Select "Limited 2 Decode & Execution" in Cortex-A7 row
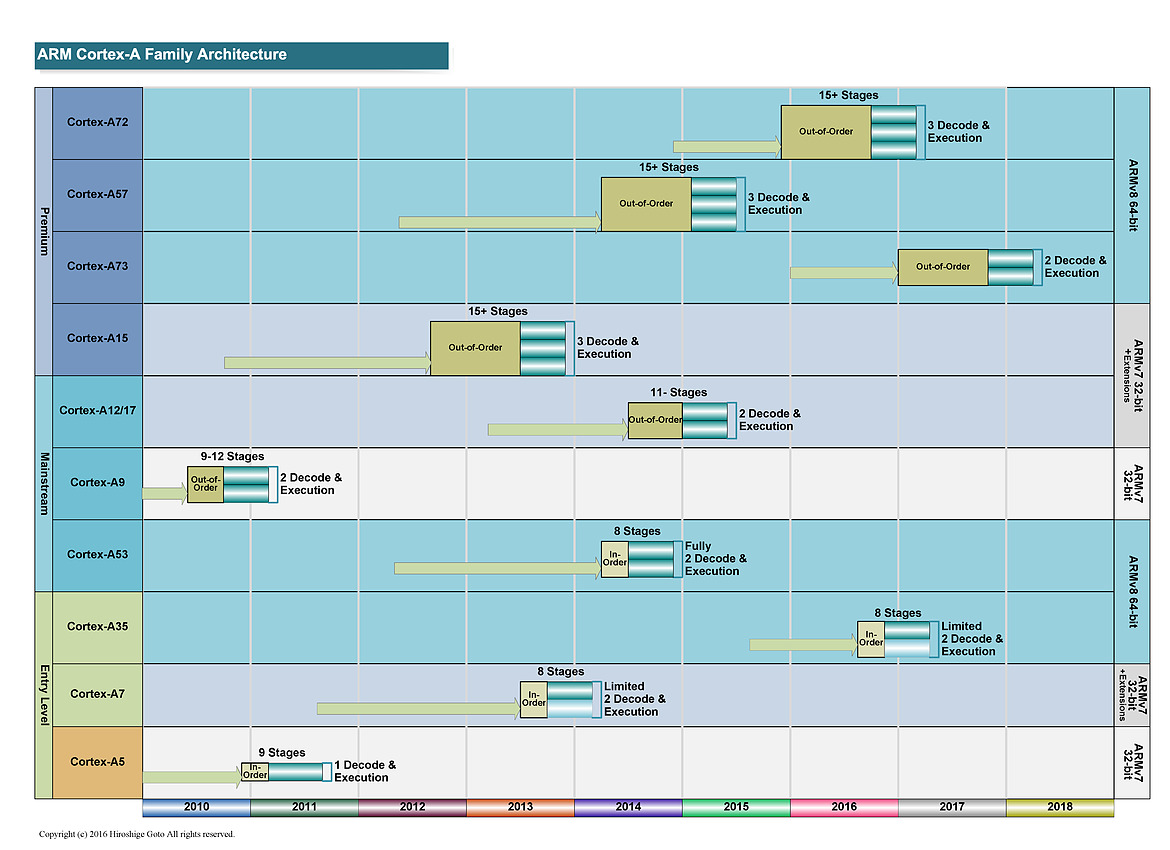Screen dimensions: 1170x850 tap(635, 699)
